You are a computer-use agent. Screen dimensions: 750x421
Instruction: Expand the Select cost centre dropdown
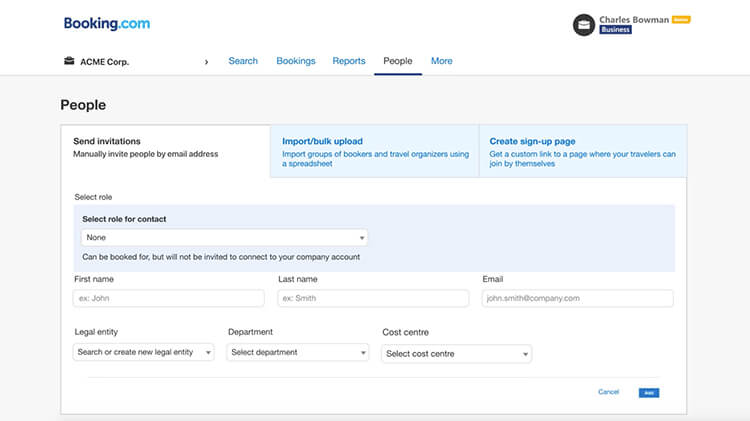456,353
